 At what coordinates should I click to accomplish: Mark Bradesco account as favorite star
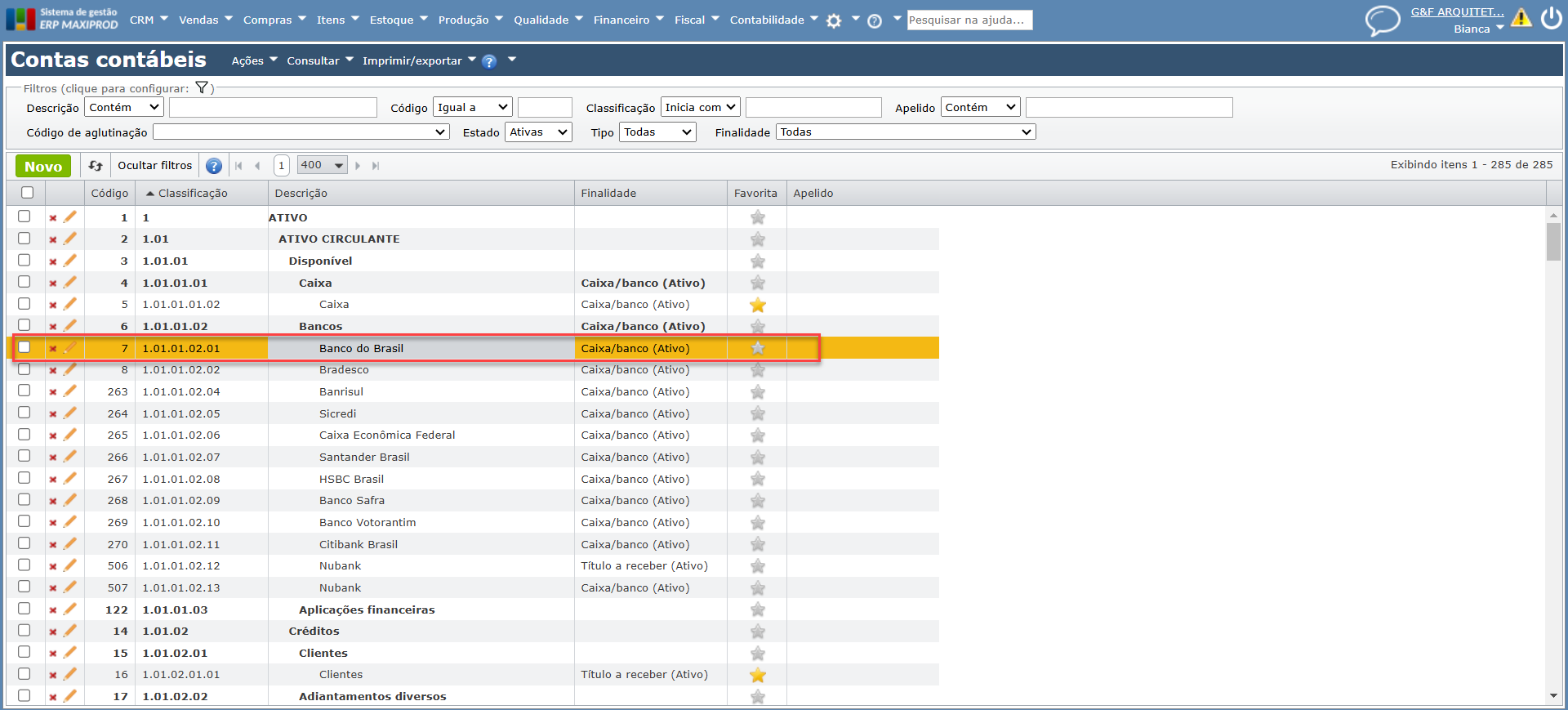[758, 370]
